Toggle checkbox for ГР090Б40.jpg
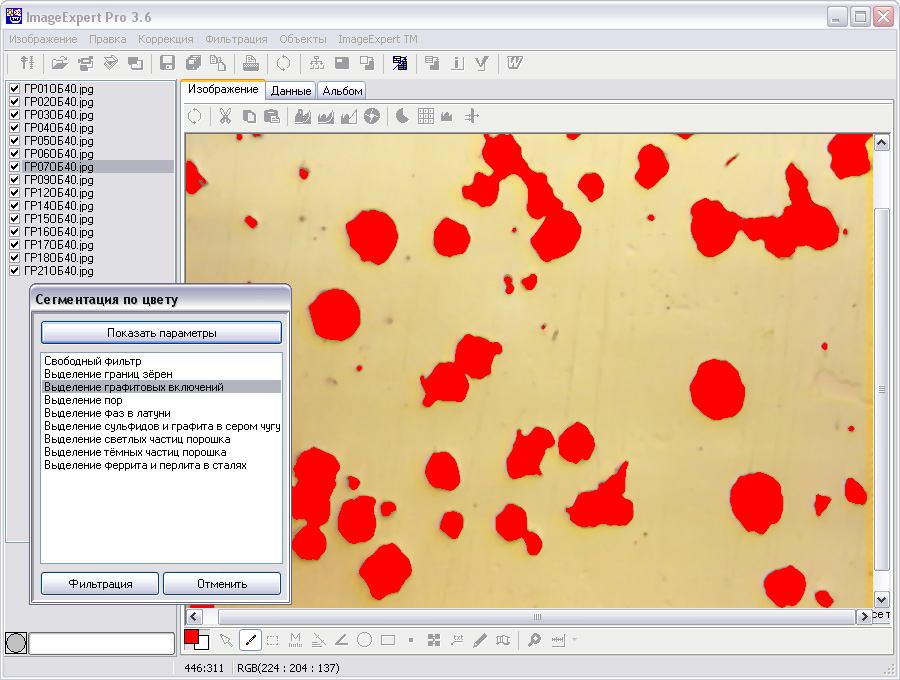 click(x=14, y=180)
